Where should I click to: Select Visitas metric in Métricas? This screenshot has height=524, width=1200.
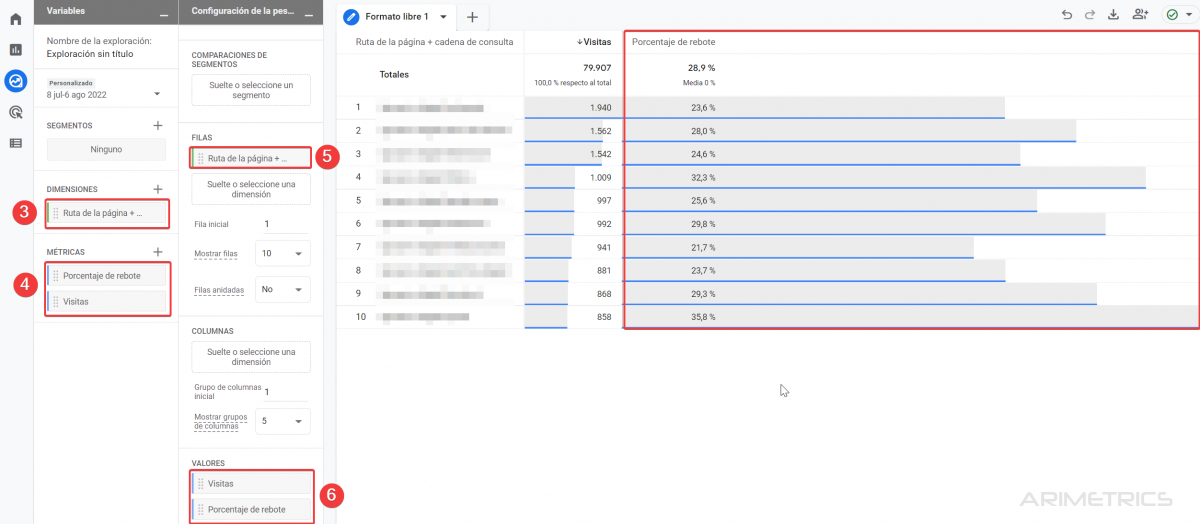point(106,301)
